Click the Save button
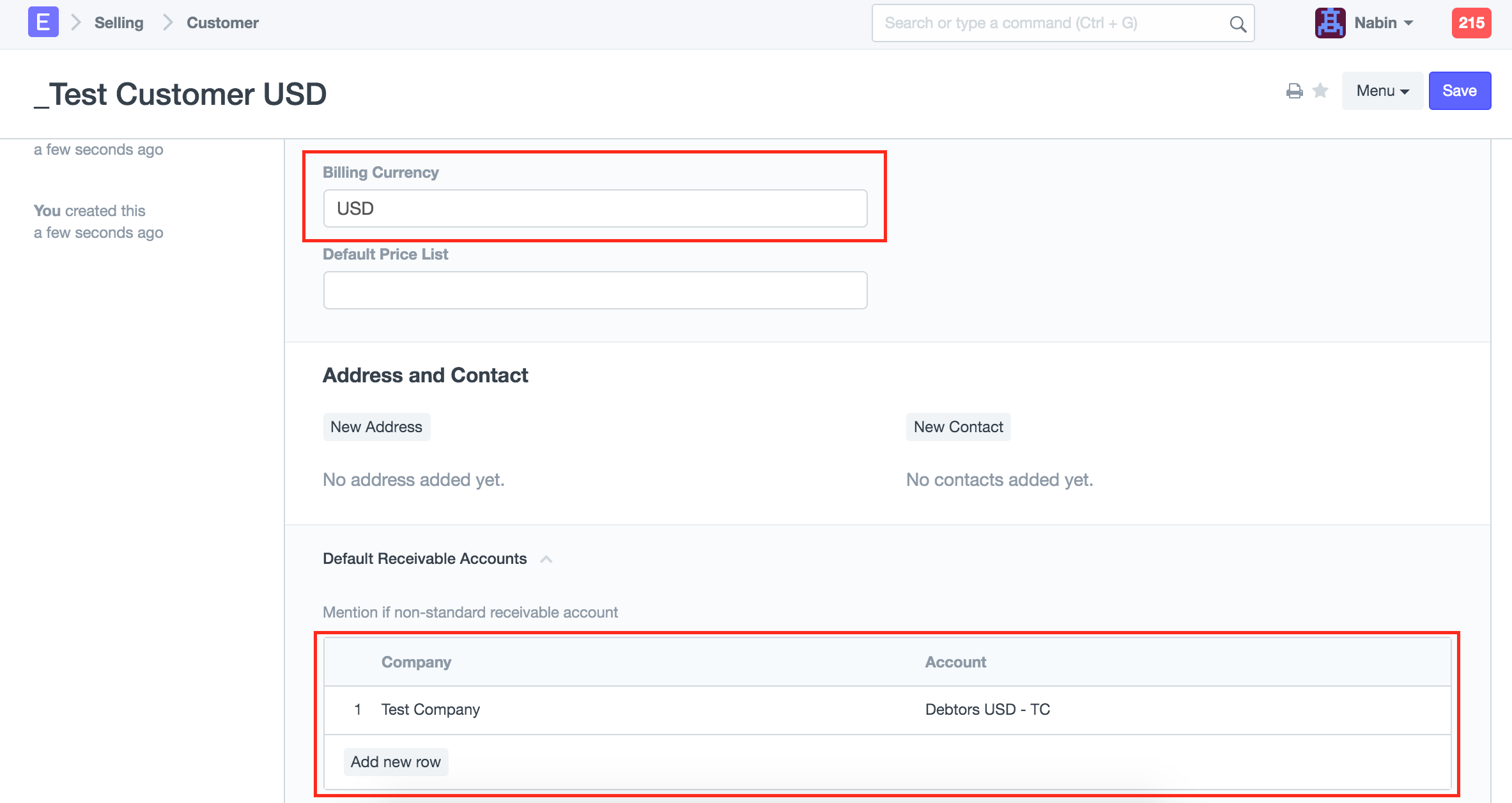Image resolution: width=1512 pixels, height=803 pixels. pyautogui.click(x=1459, y=91)
